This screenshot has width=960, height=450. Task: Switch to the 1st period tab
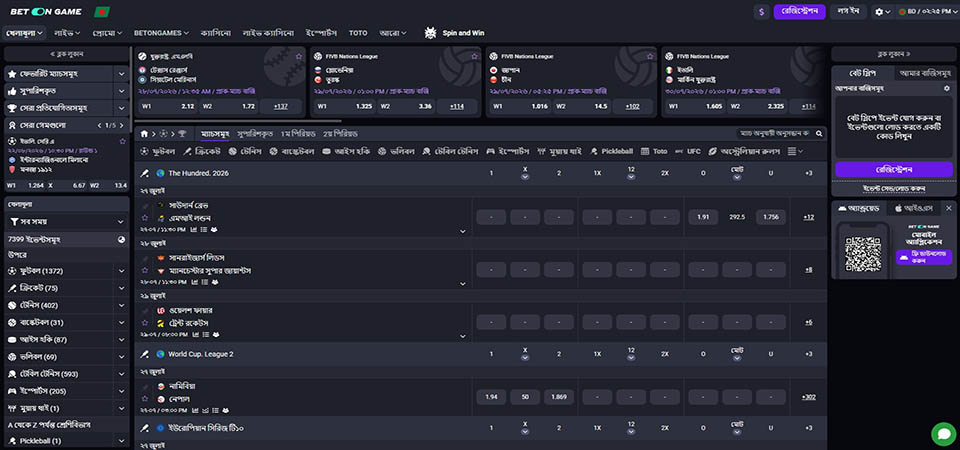298,133
